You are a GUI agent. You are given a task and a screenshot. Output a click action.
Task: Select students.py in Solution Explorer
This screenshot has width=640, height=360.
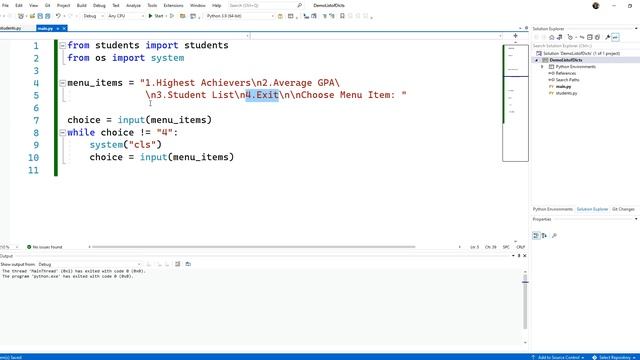(x=566, y=93)
